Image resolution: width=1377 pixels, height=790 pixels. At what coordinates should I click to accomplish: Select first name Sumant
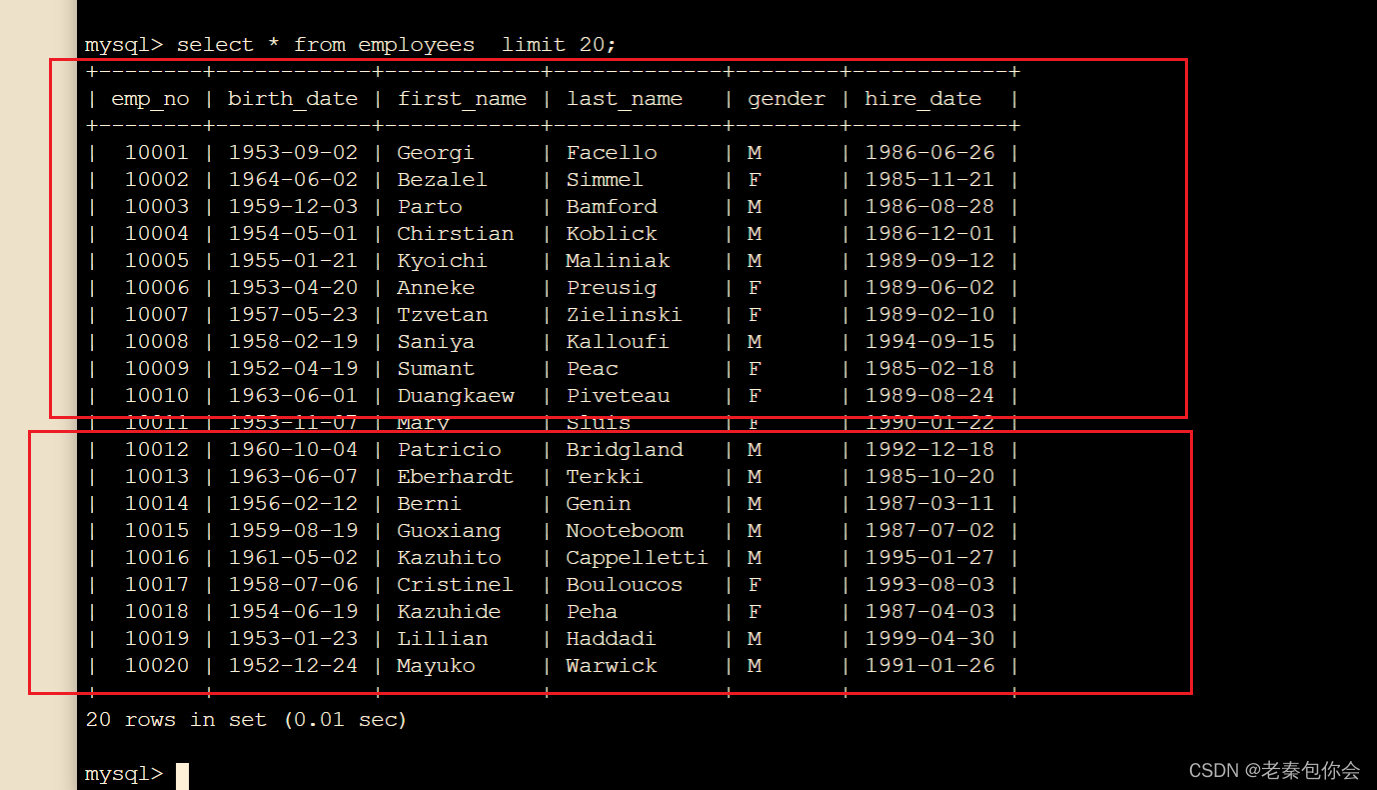click(x=436, y=369)
